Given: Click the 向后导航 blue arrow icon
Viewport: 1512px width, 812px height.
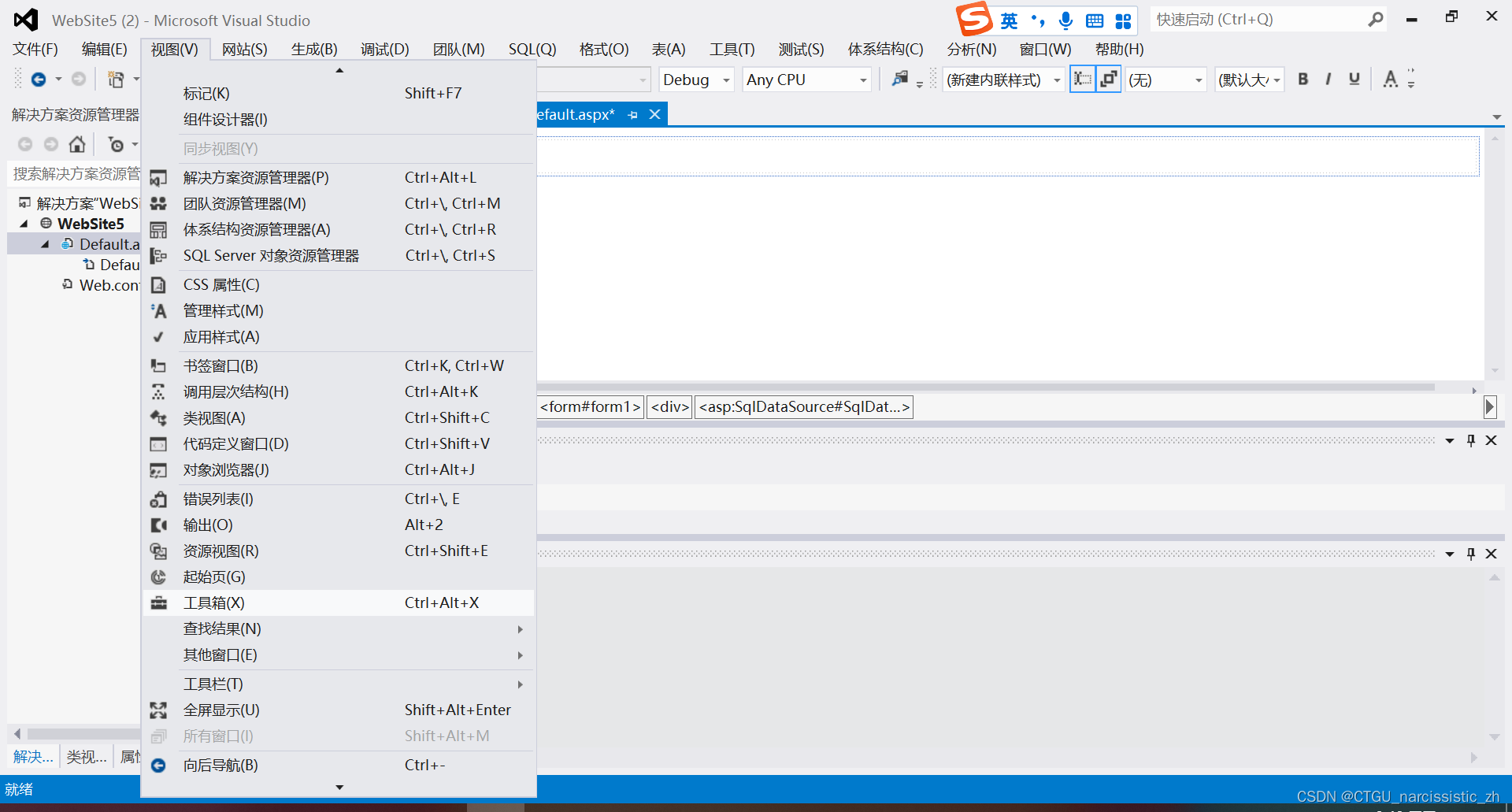Looking at the screenshot, I should pyautogui.click(x=158, y=765).
